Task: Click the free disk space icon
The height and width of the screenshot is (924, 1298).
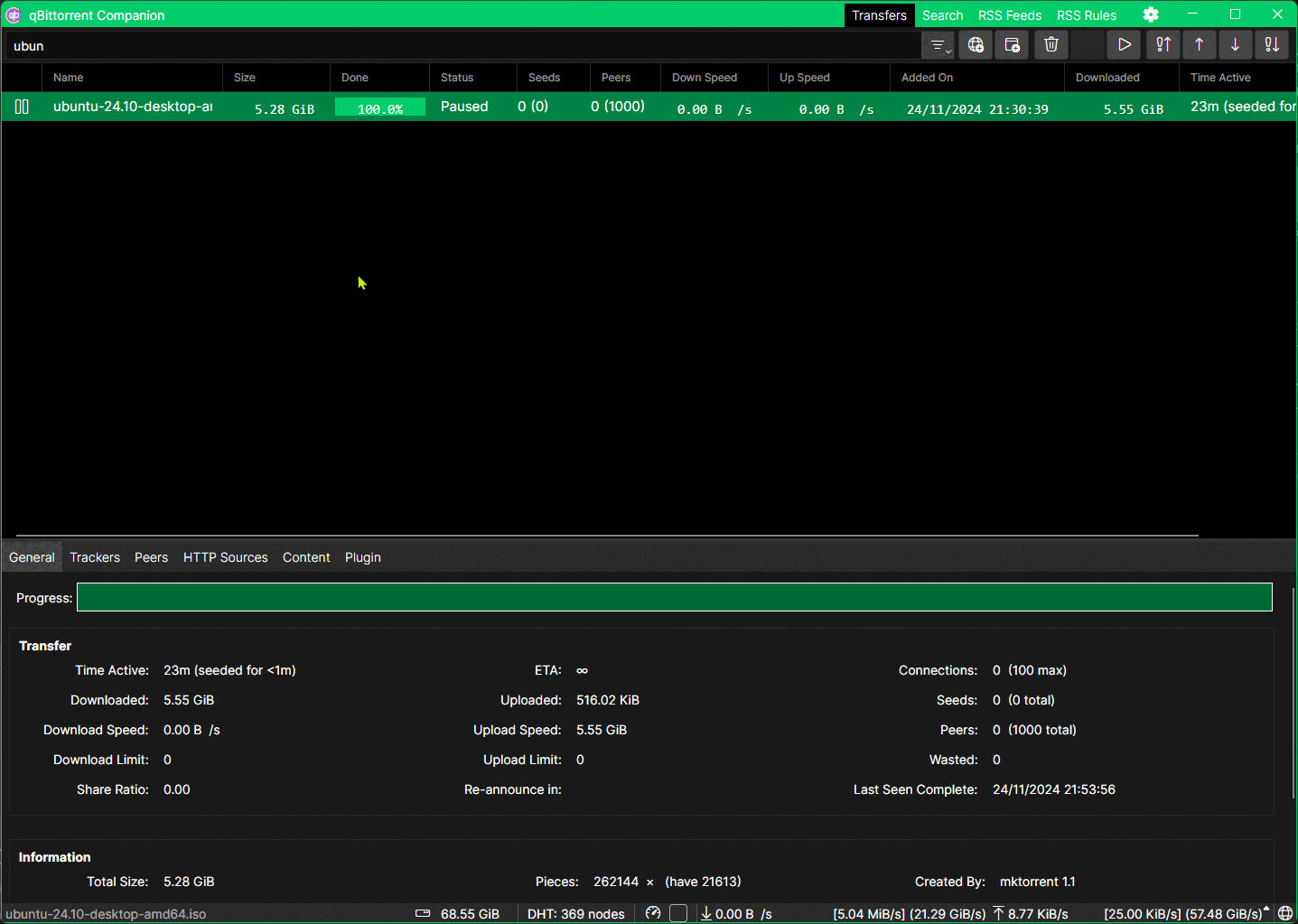Action: (423, 914)
